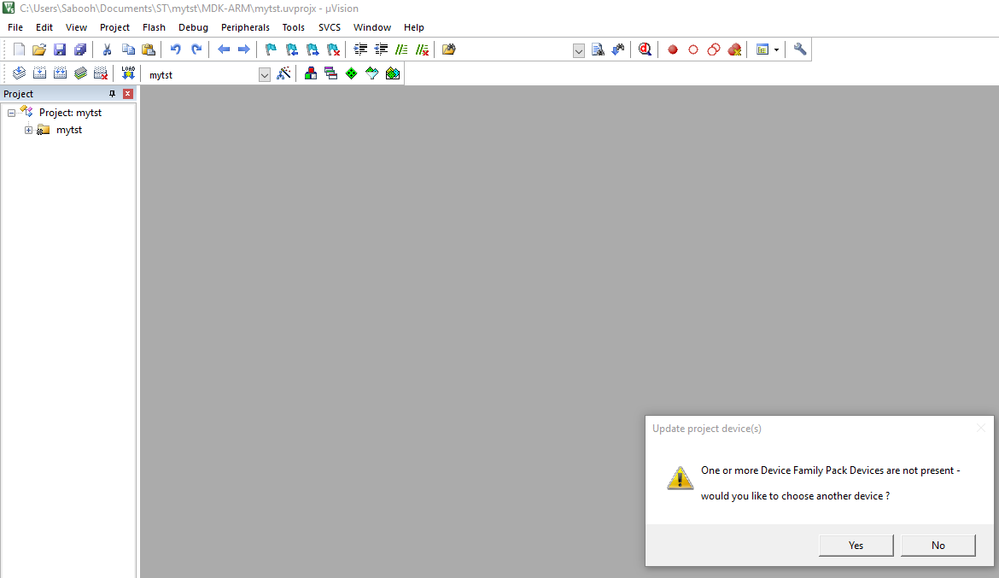The image size is (999, 578).
Task: Unindent the selected lines
Action: click(381, 50)
